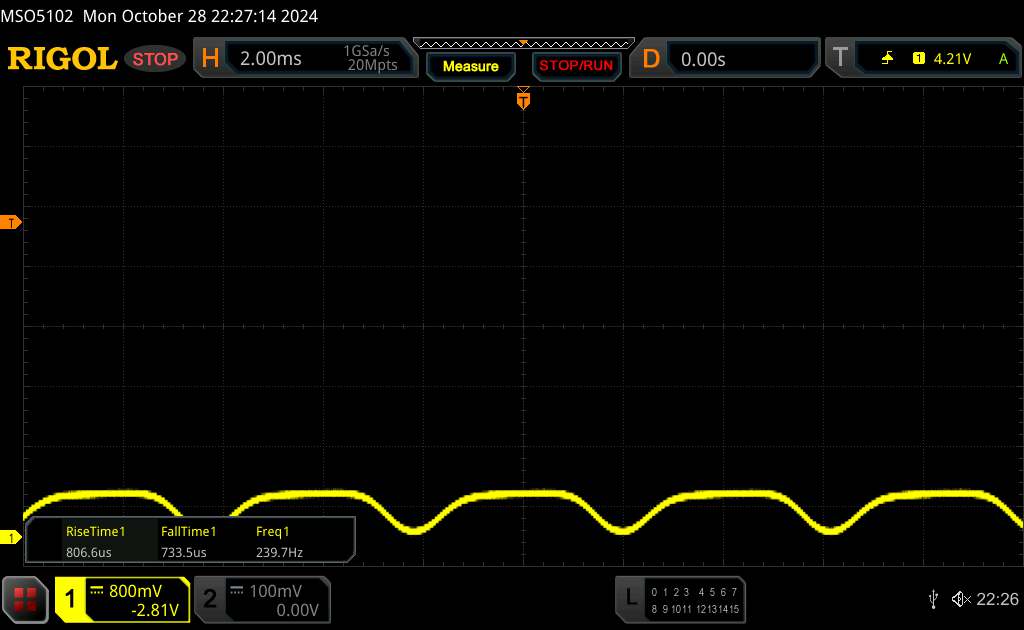Screen dimensions: 1024x630
Task: Click the gray T trigger icon
Action: (839, 59)
